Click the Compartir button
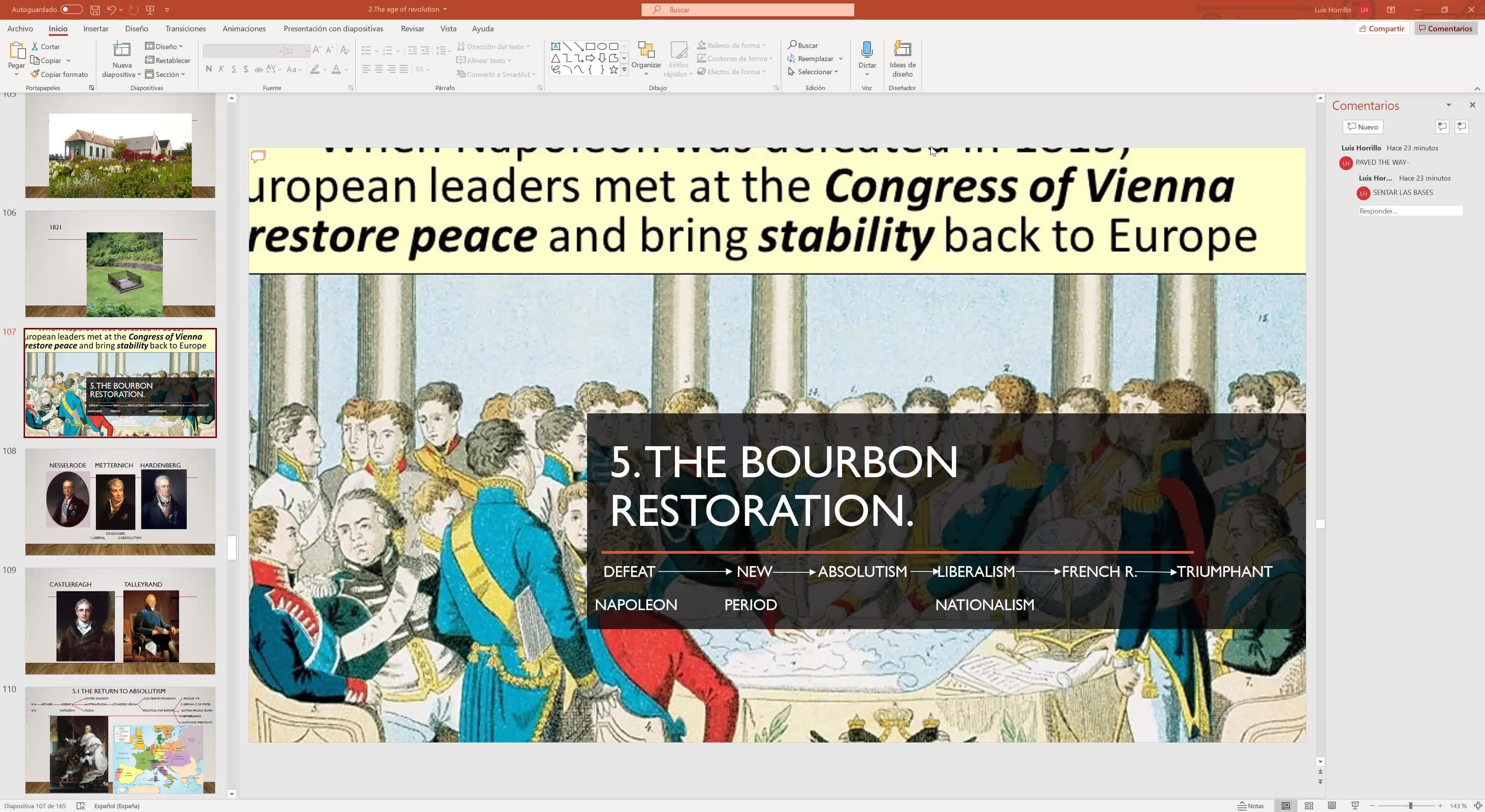 click(x=1381, y=28)
